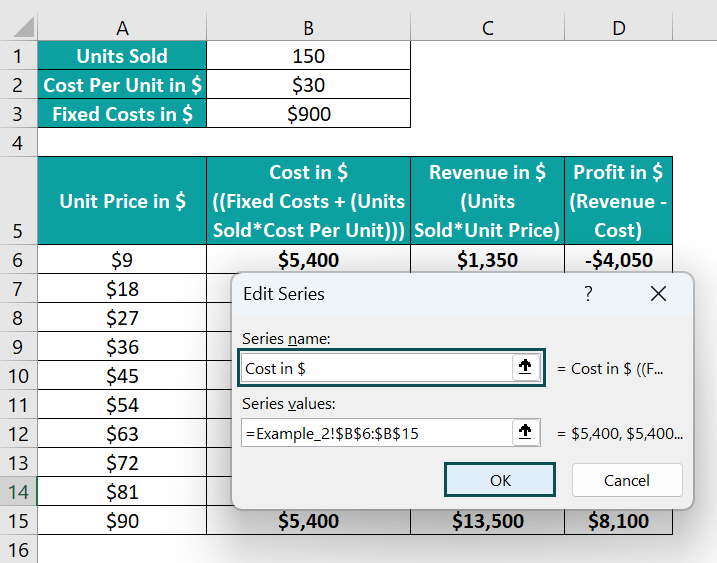Select row 4 header
The height and width of the screenshot is (563, 717).
pyautogui.click(x=18, y=143)
